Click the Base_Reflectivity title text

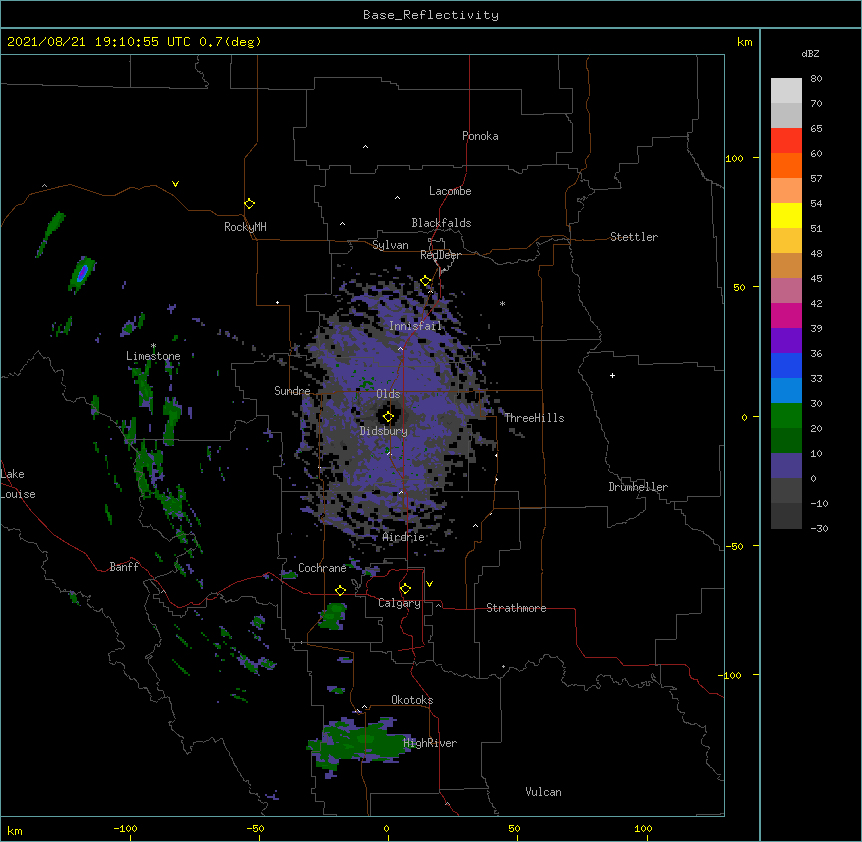pos(431,15)
